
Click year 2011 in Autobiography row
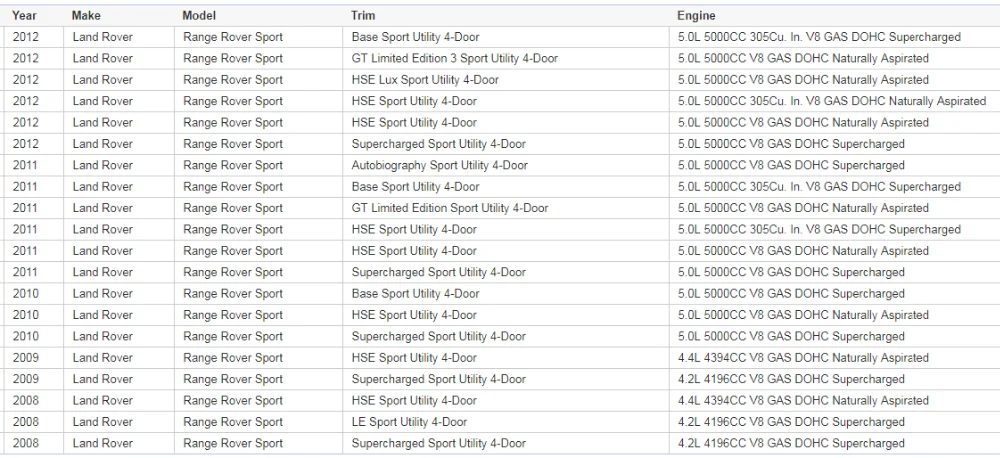click(x=26, y=165)
